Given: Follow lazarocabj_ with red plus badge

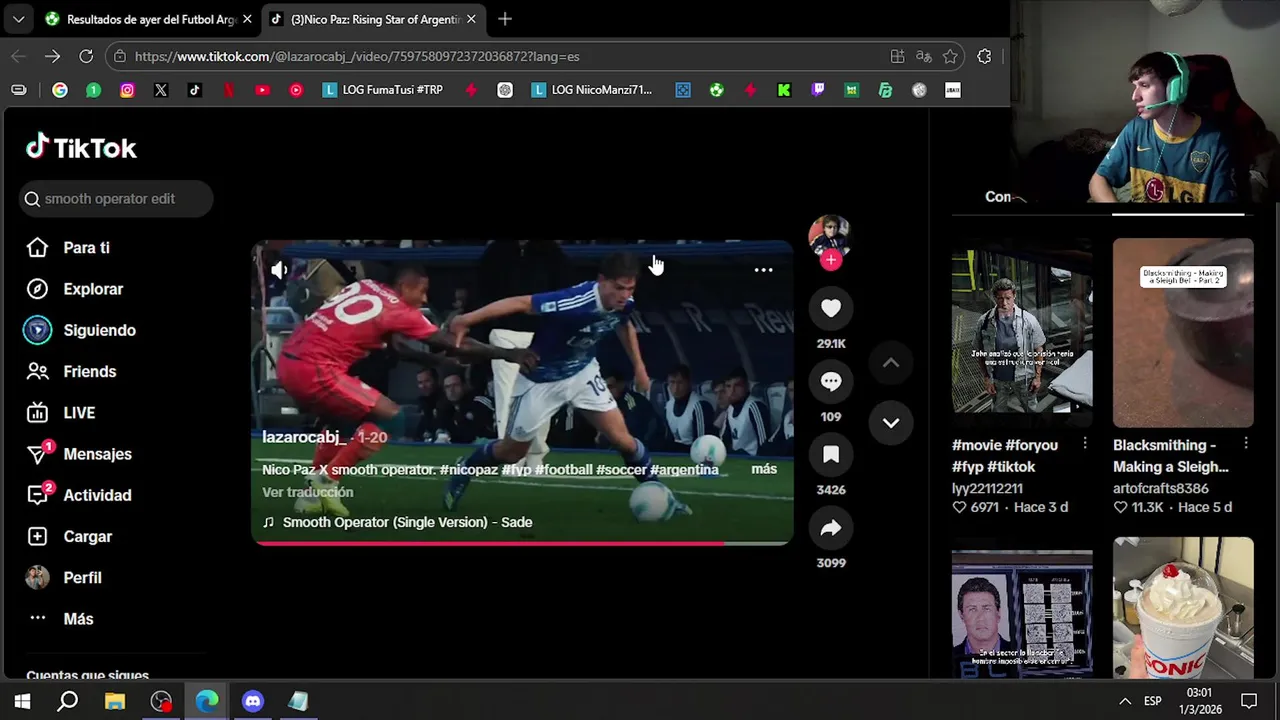Looking at the screenshot, I should [x=831, y=260].
